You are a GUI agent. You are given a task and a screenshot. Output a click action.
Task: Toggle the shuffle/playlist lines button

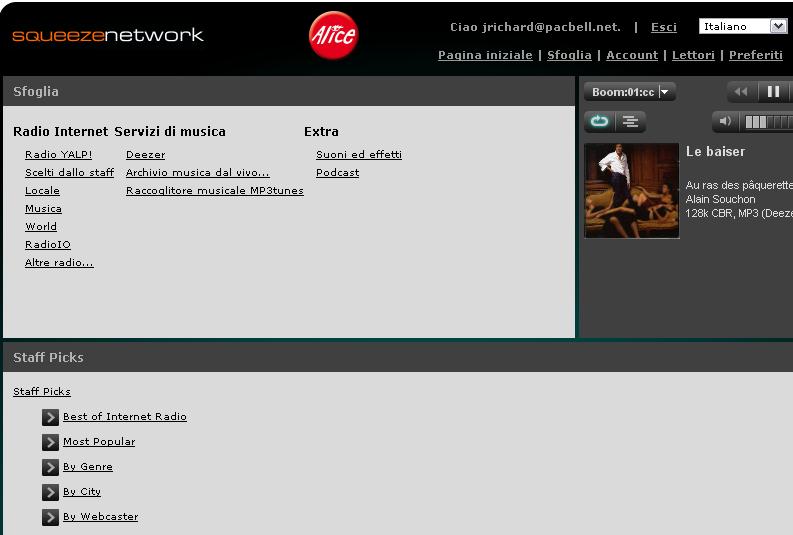coord(630,122)
